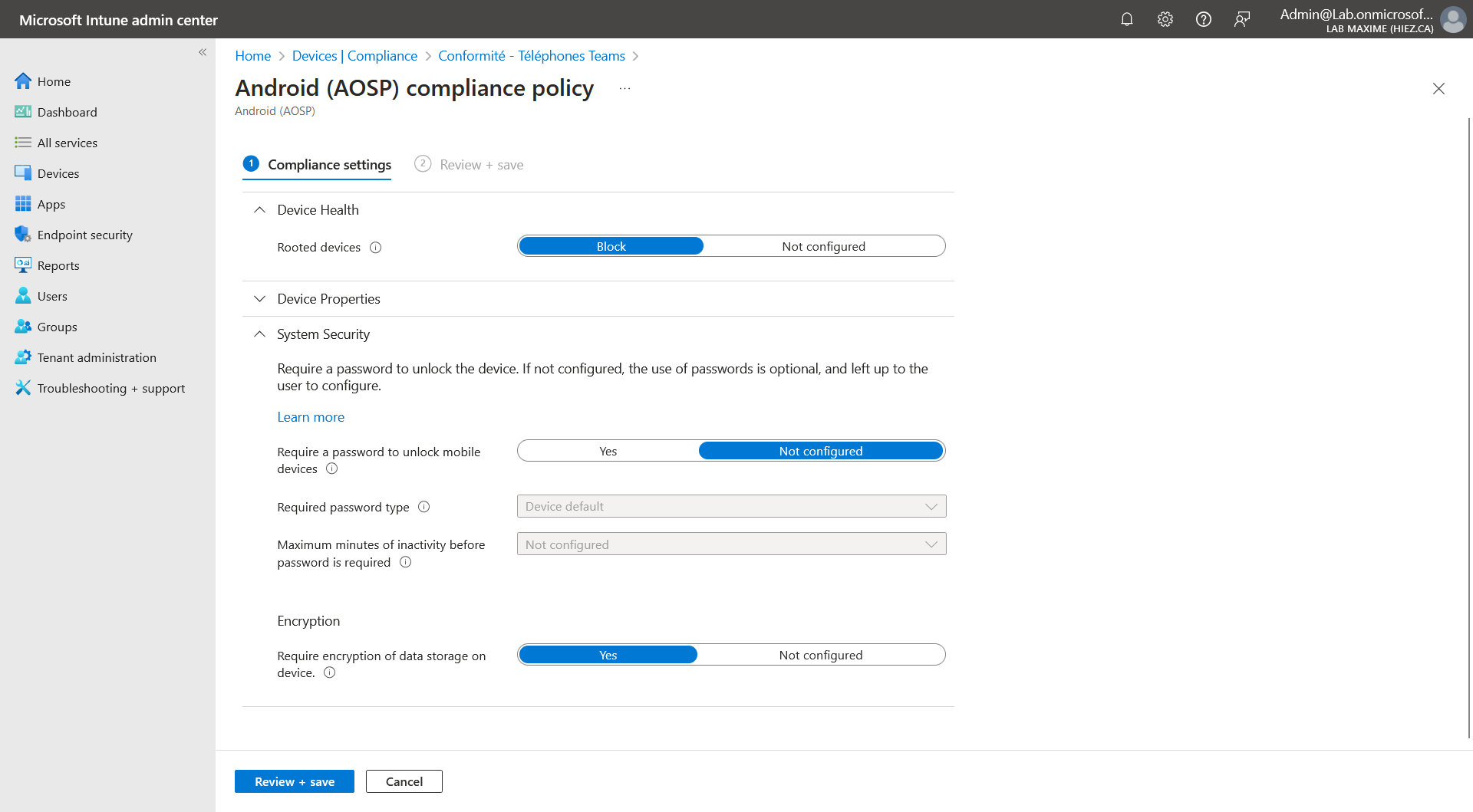Screen dimensions: 1473x812
Task: Open the Learn more link
Action: click(311, 417)
